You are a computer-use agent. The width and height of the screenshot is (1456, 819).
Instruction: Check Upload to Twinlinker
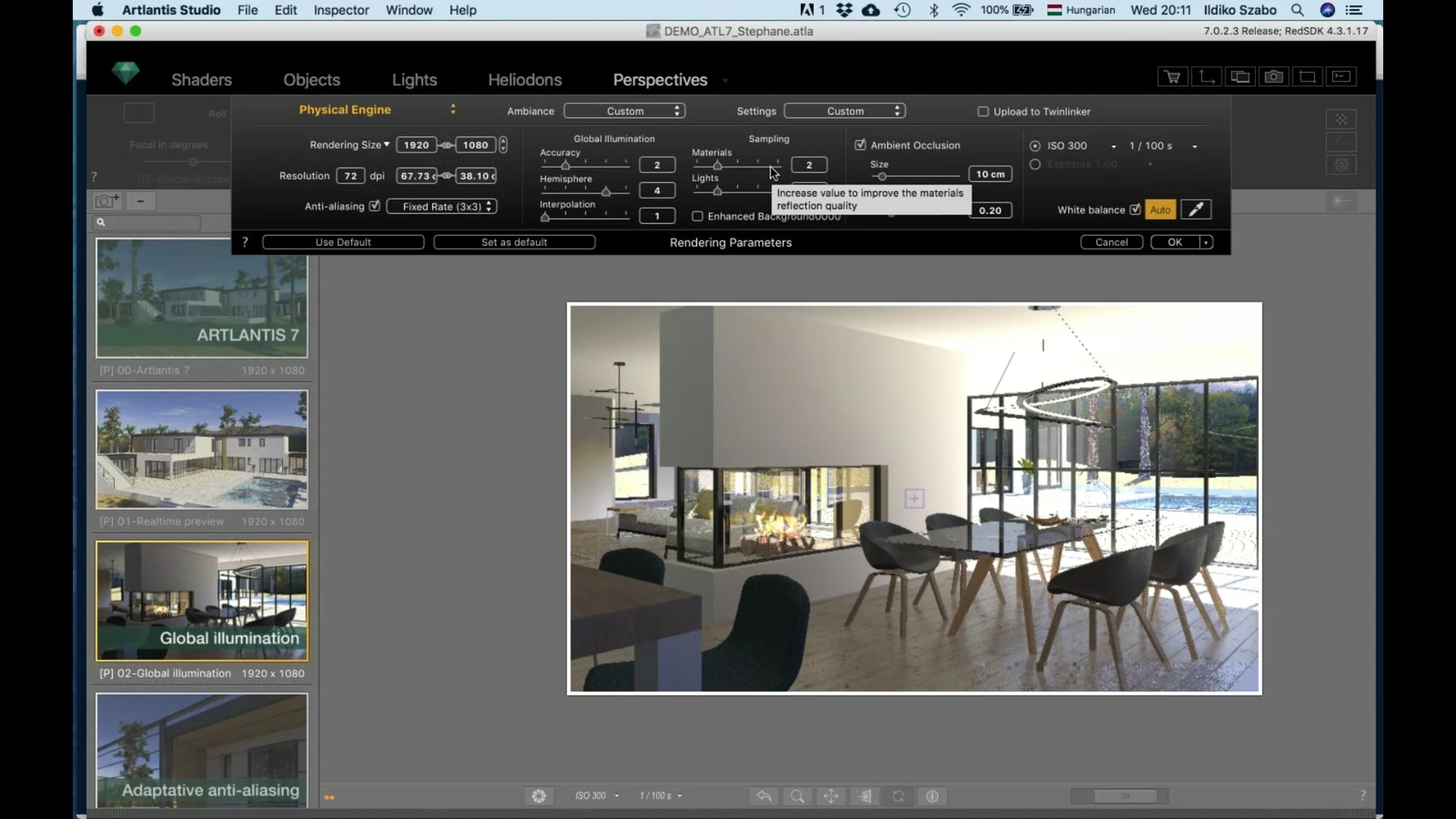983,112
